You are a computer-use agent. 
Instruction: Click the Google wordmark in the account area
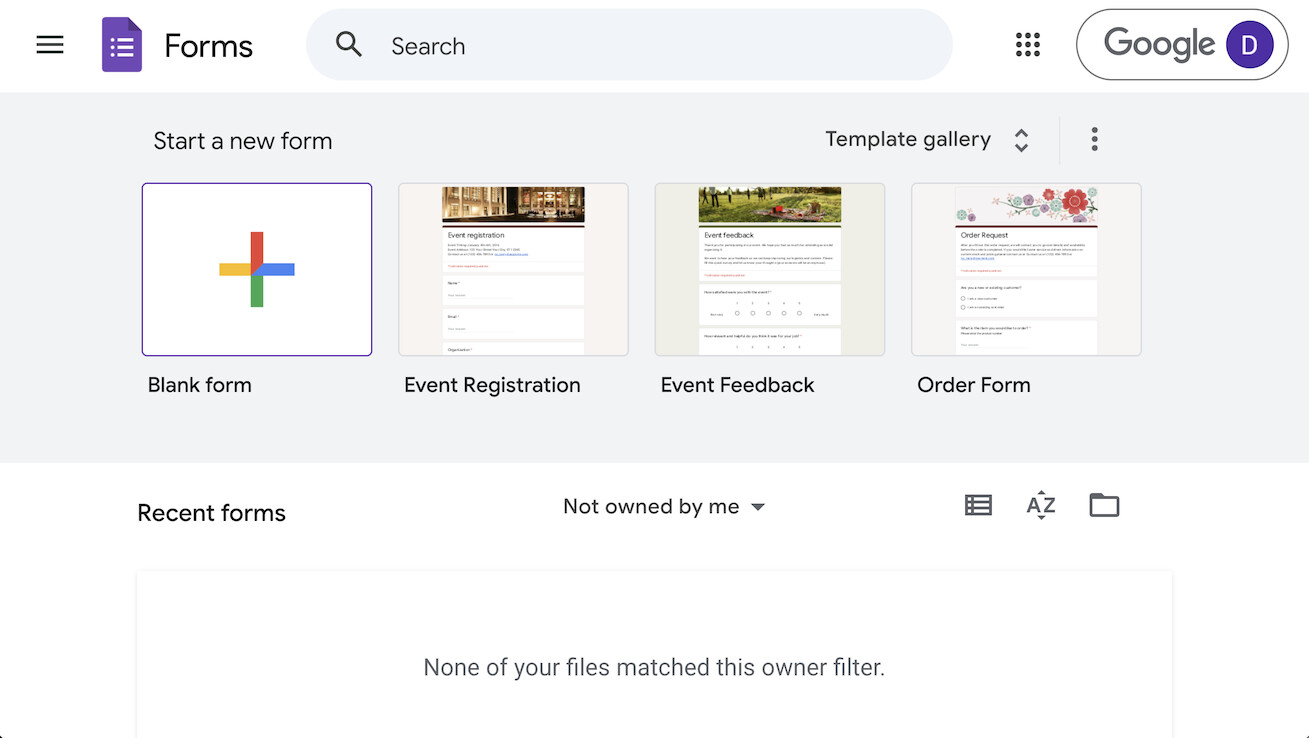pyautogui.click(x=1159, y=44)
